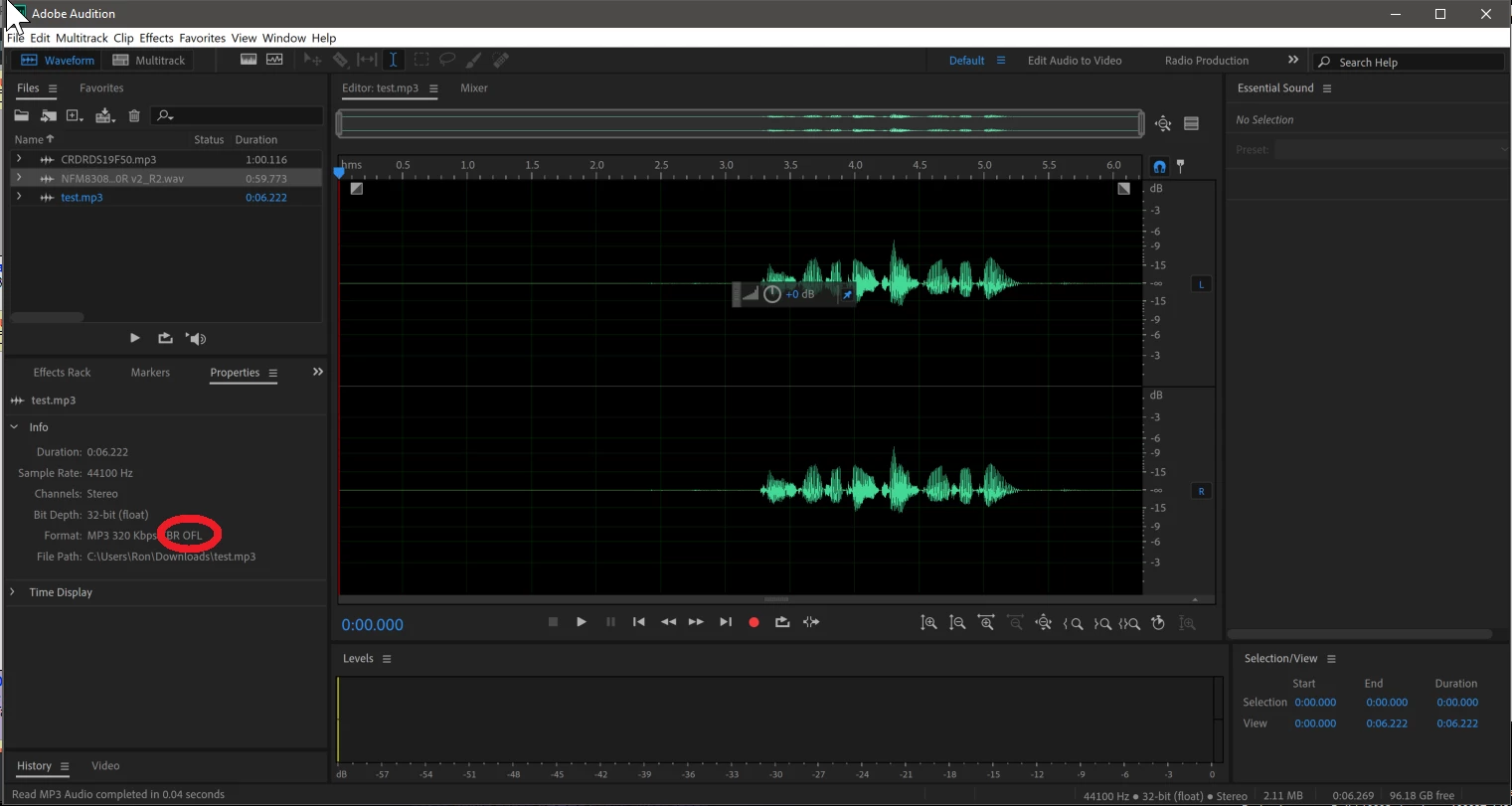Expand the Time Display section
Screen dimensions: 1512x806
(x=13, y=592)
